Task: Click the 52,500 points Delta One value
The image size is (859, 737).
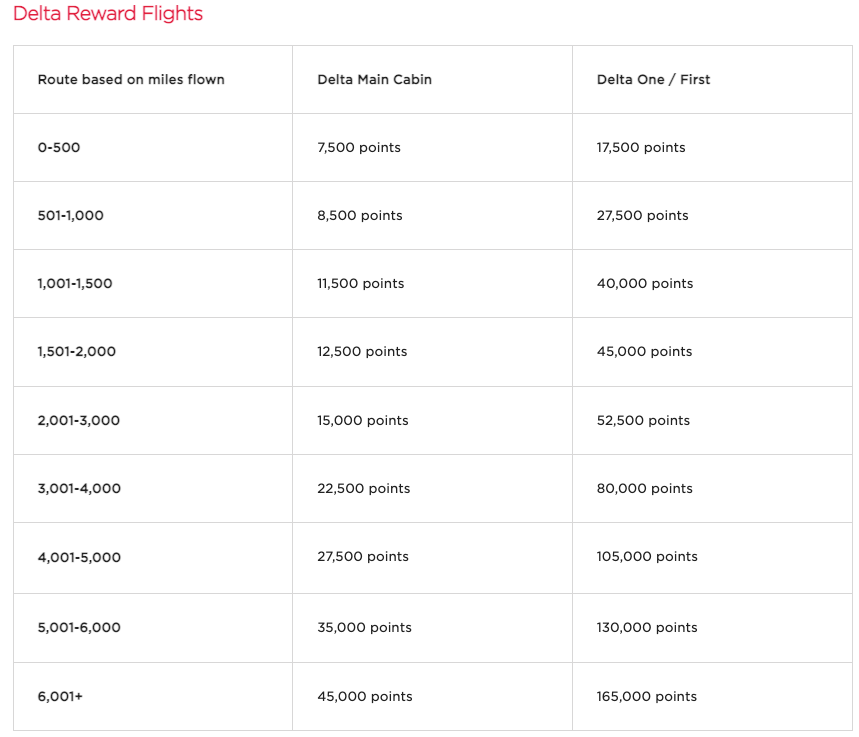Action: point(643,420)
